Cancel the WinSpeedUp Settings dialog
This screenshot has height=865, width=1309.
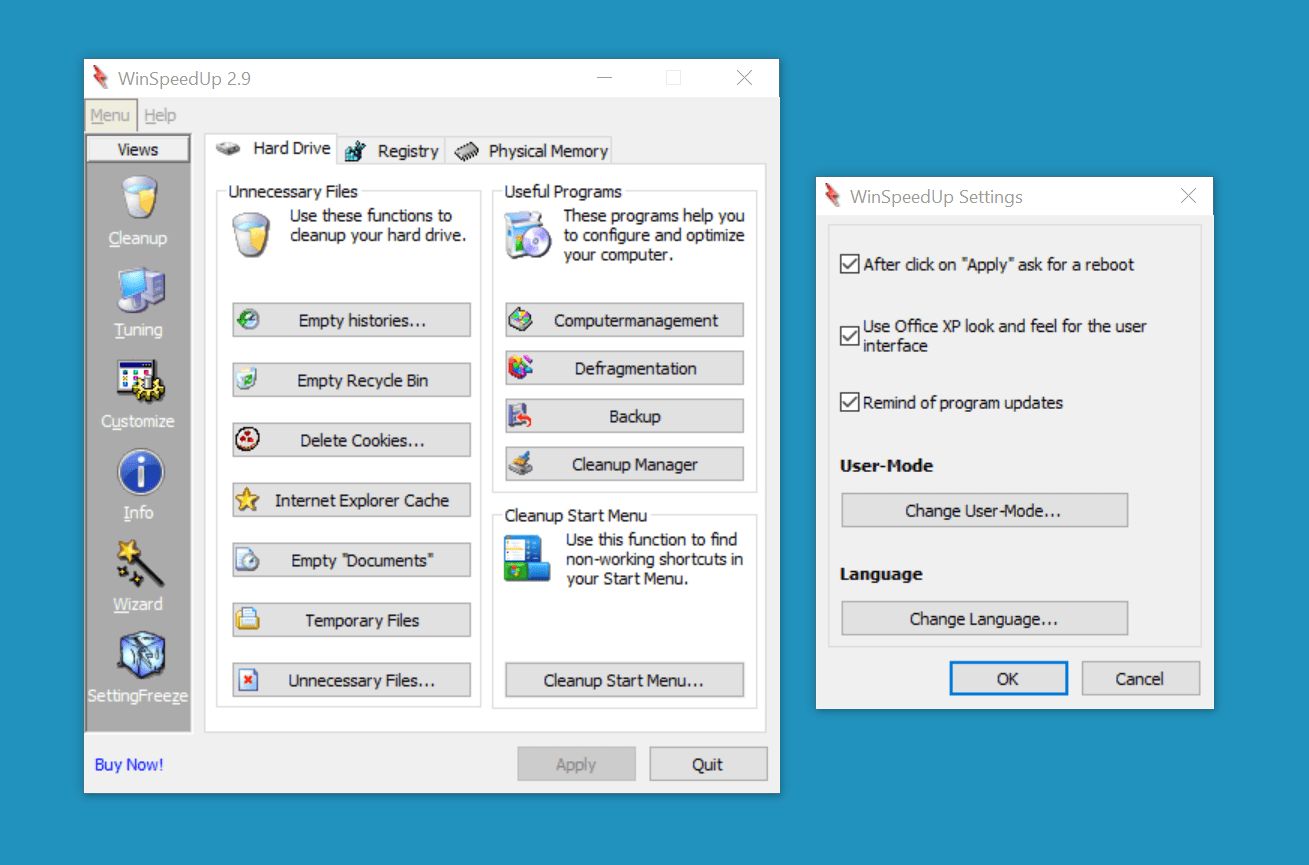click(1140, 678)
